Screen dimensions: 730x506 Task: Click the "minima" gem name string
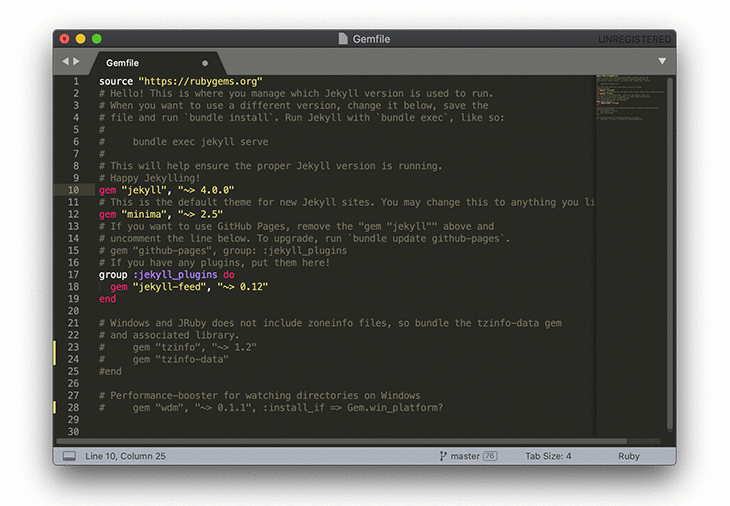point(144,214)
